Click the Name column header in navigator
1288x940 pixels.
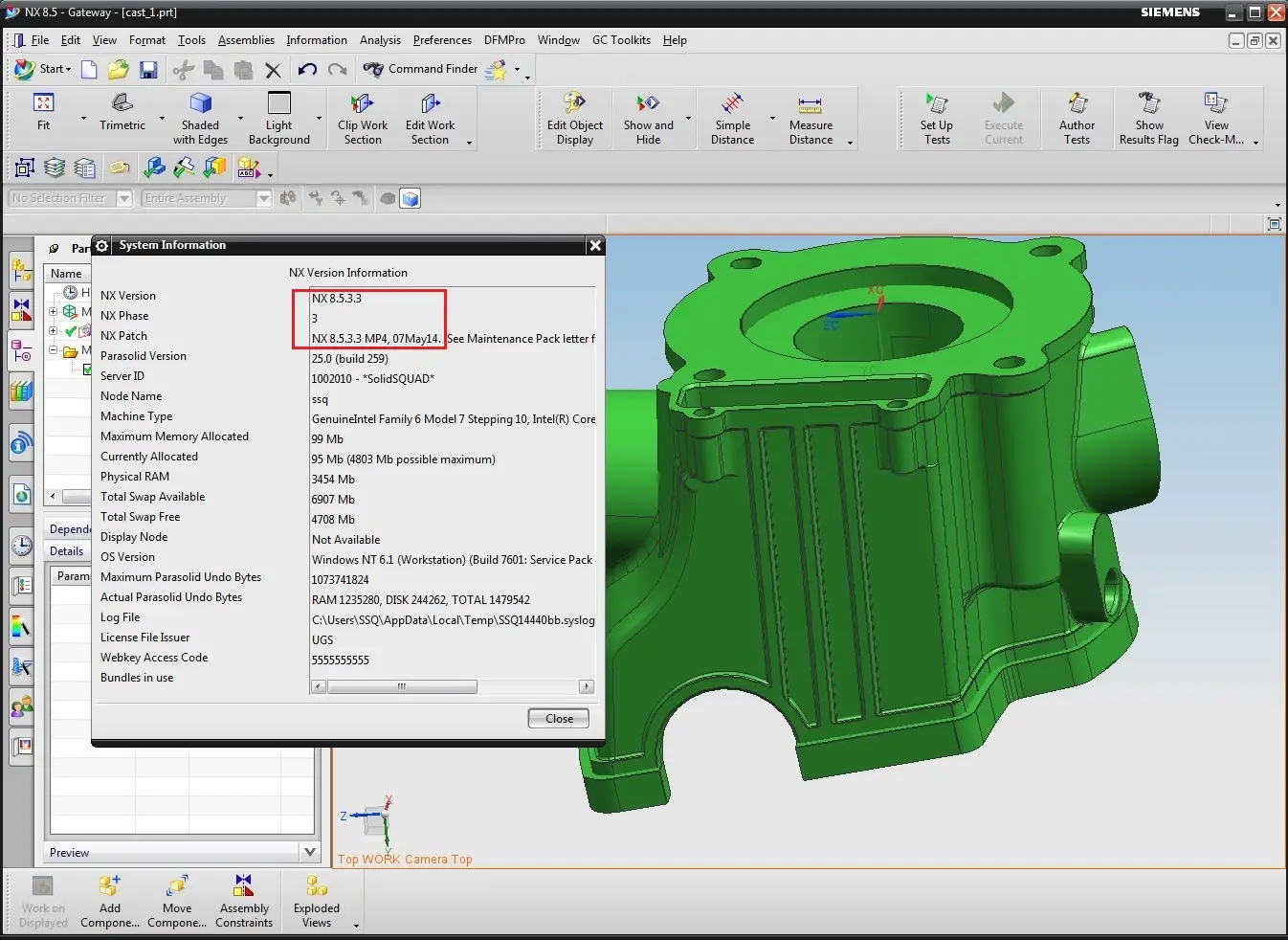tap(67, 274)
